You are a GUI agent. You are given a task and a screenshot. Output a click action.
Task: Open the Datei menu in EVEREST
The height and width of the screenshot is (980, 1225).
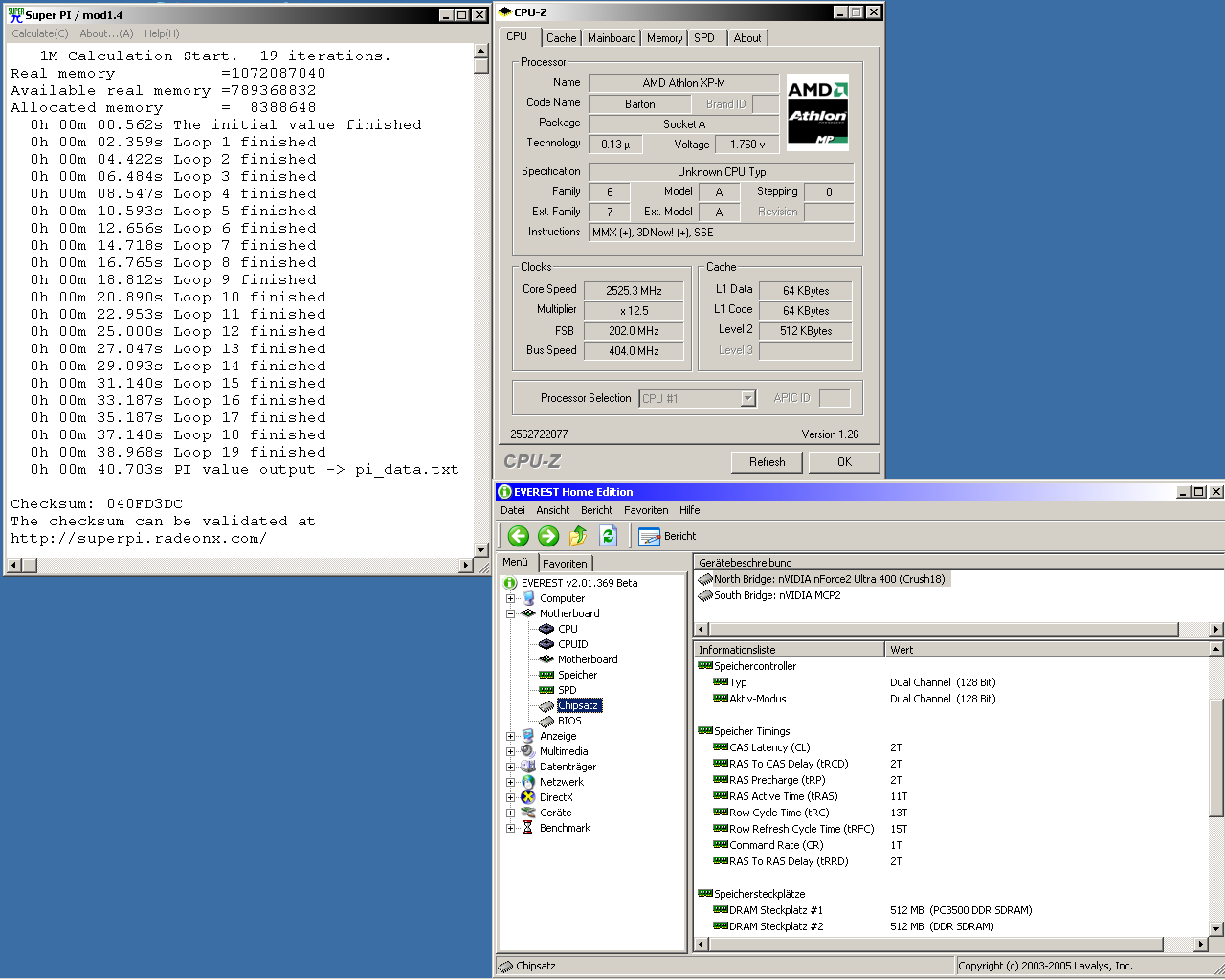point(513,510)
